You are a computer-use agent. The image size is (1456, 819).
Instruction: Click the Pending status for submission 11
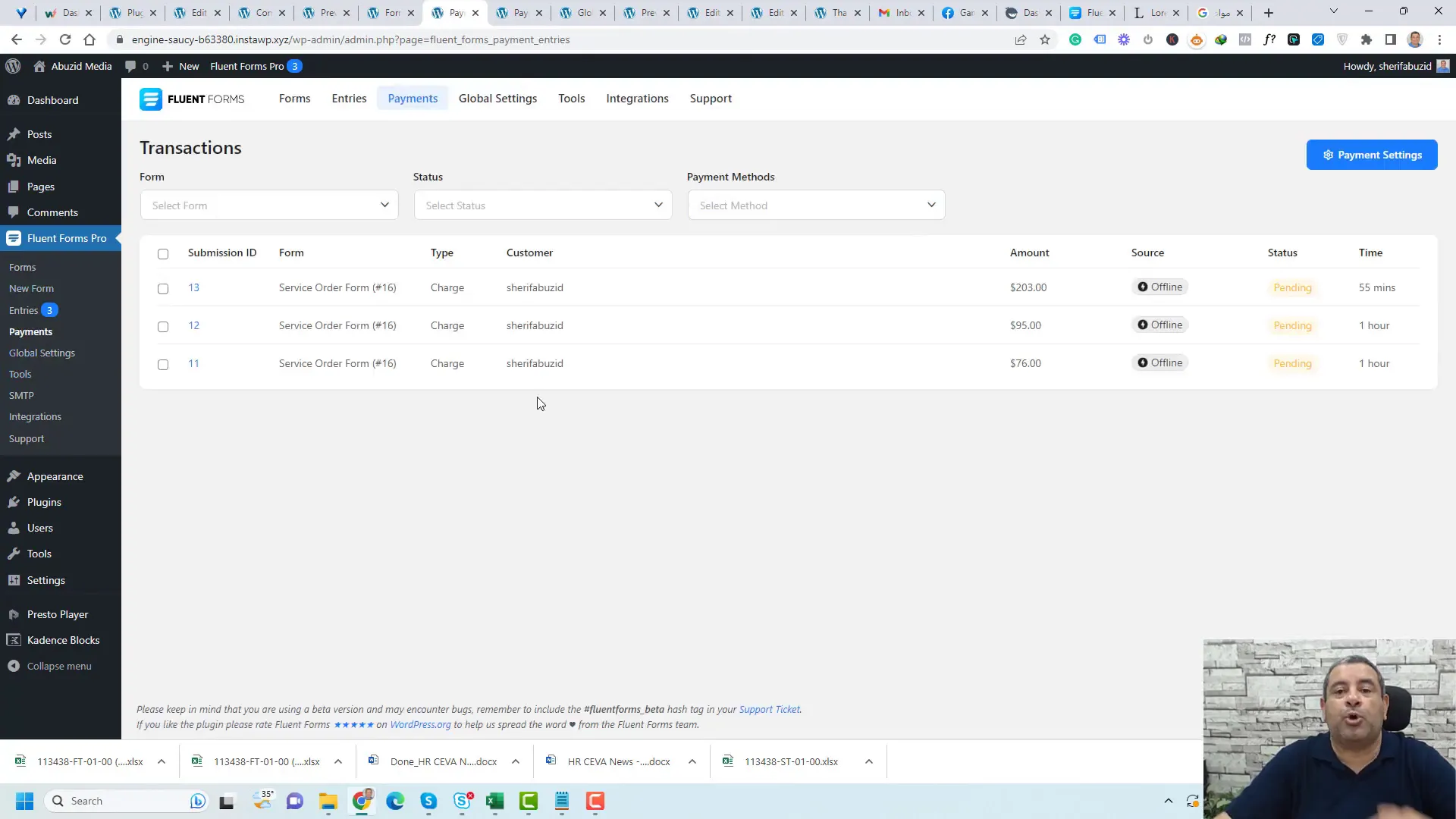(1292, 363)
